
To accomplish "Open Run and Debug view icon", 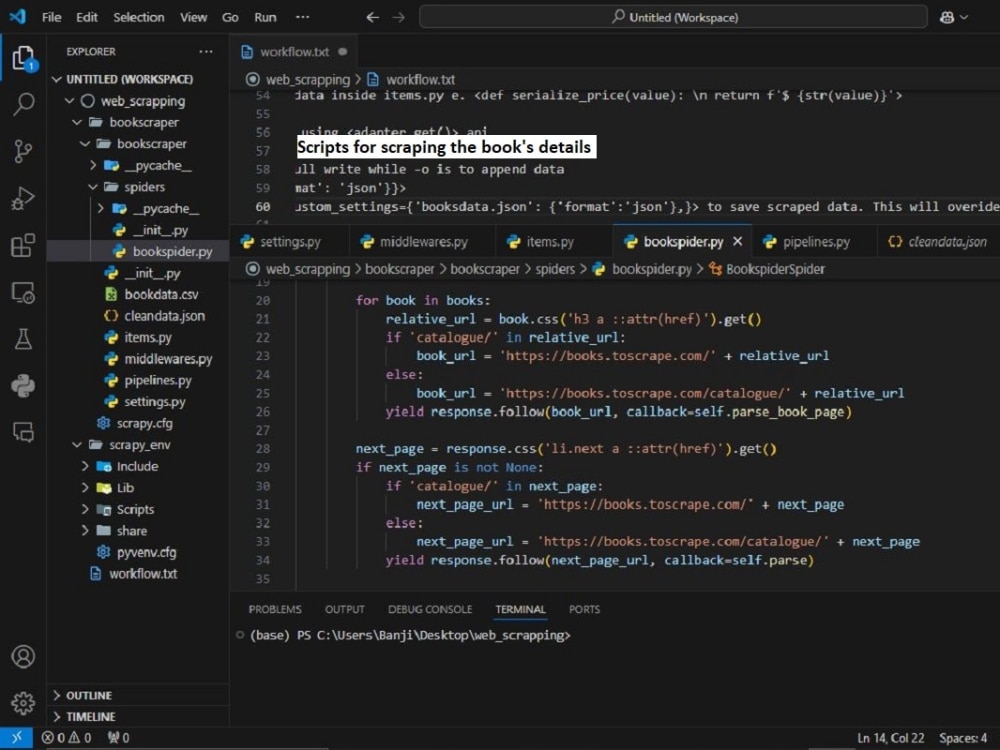I will [x=23, y=198].
